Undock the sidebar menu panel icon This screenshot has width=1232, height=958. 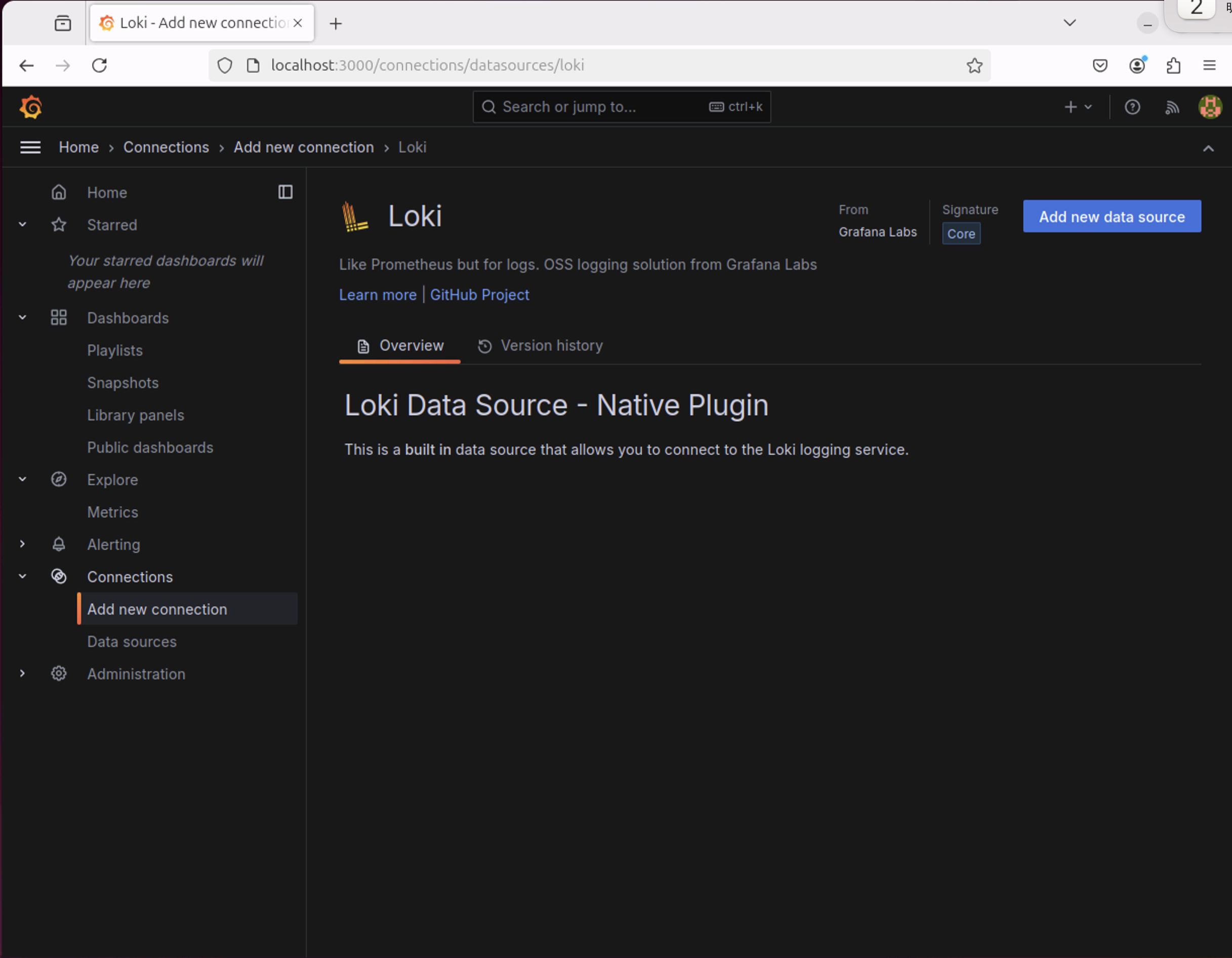click(x=285, y=192)
